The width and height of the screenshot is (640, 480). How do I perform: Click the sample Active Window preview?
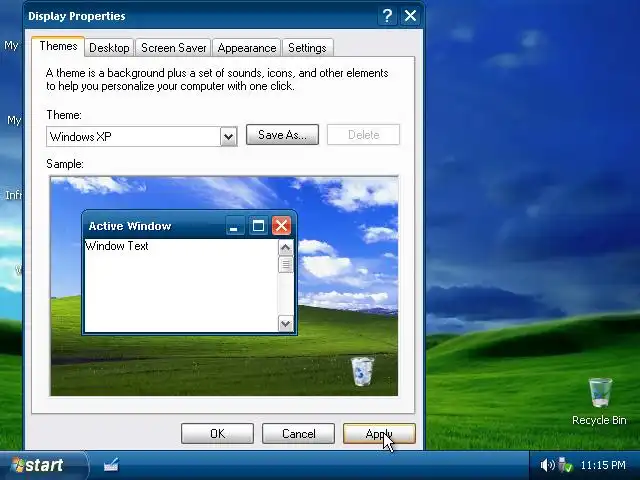point(189,273)
